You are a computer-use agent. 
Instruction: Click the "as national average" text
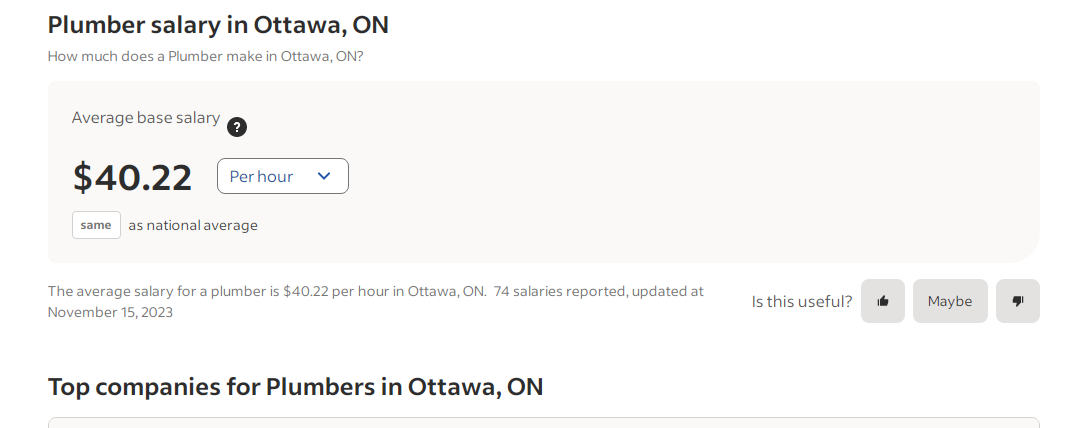tap(193, 225)
